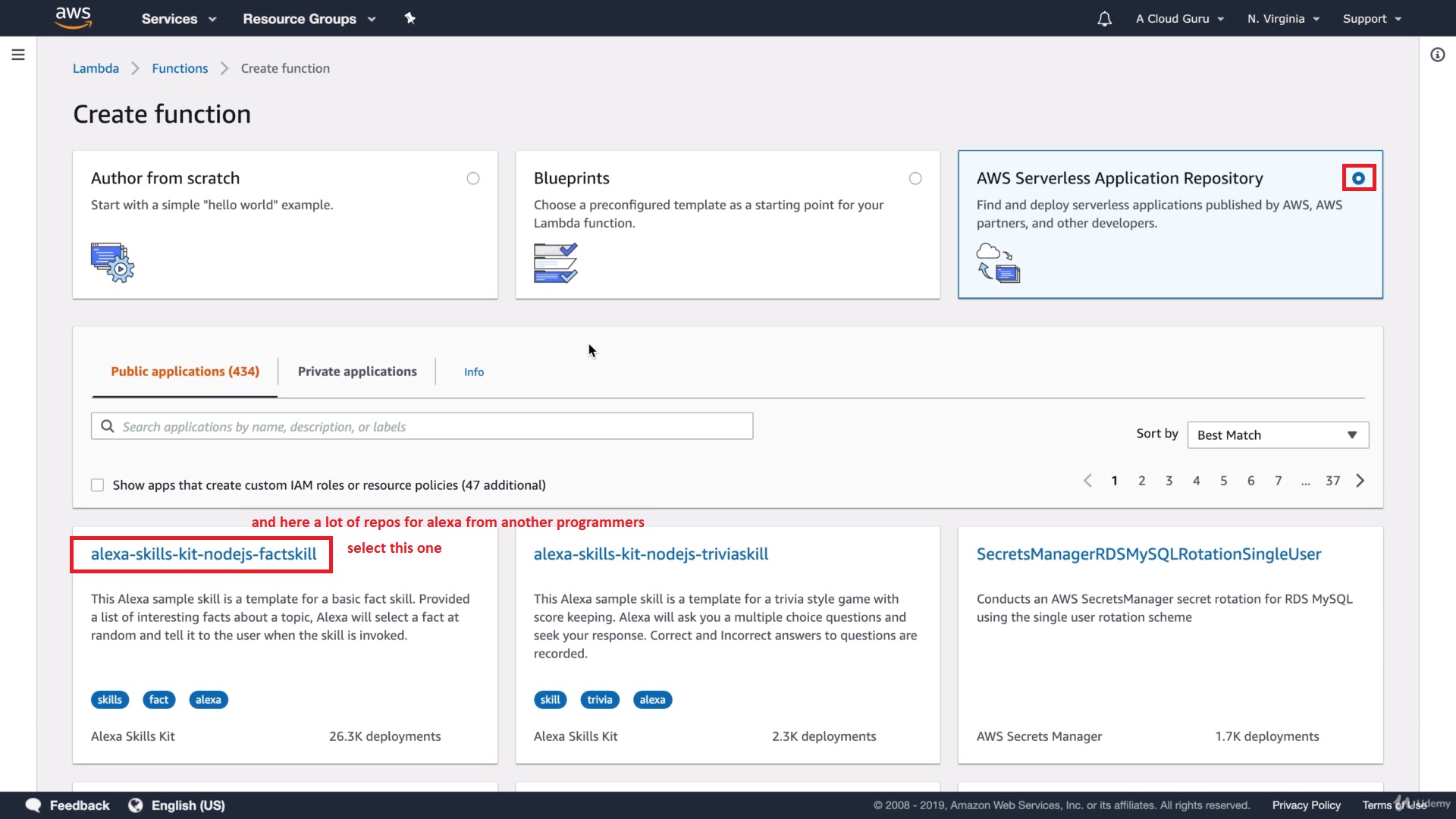
Task: Open the hamburger side menu
Action: click(18, 55)
